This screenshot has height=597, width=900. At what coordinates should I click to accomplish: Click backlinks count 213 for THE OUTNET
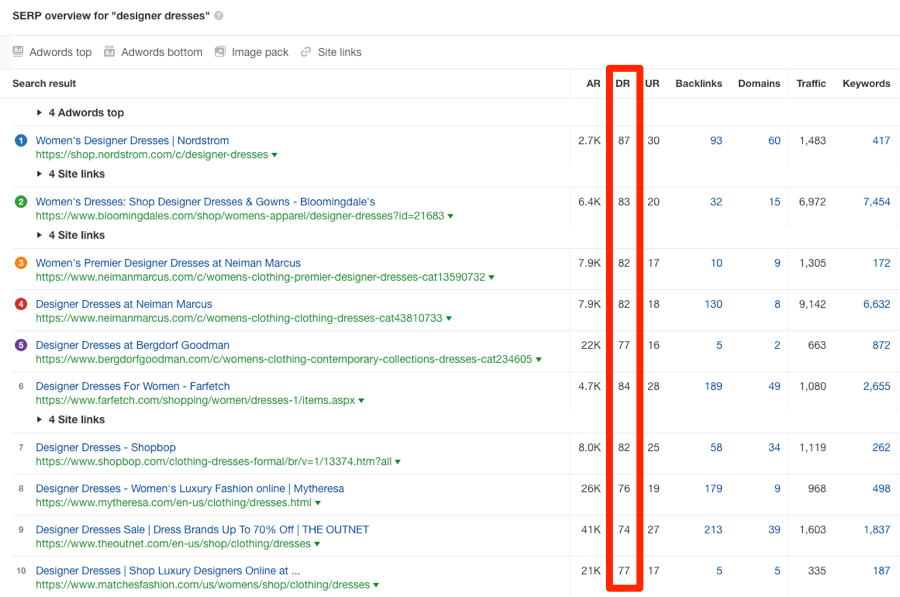pos(713,529)
